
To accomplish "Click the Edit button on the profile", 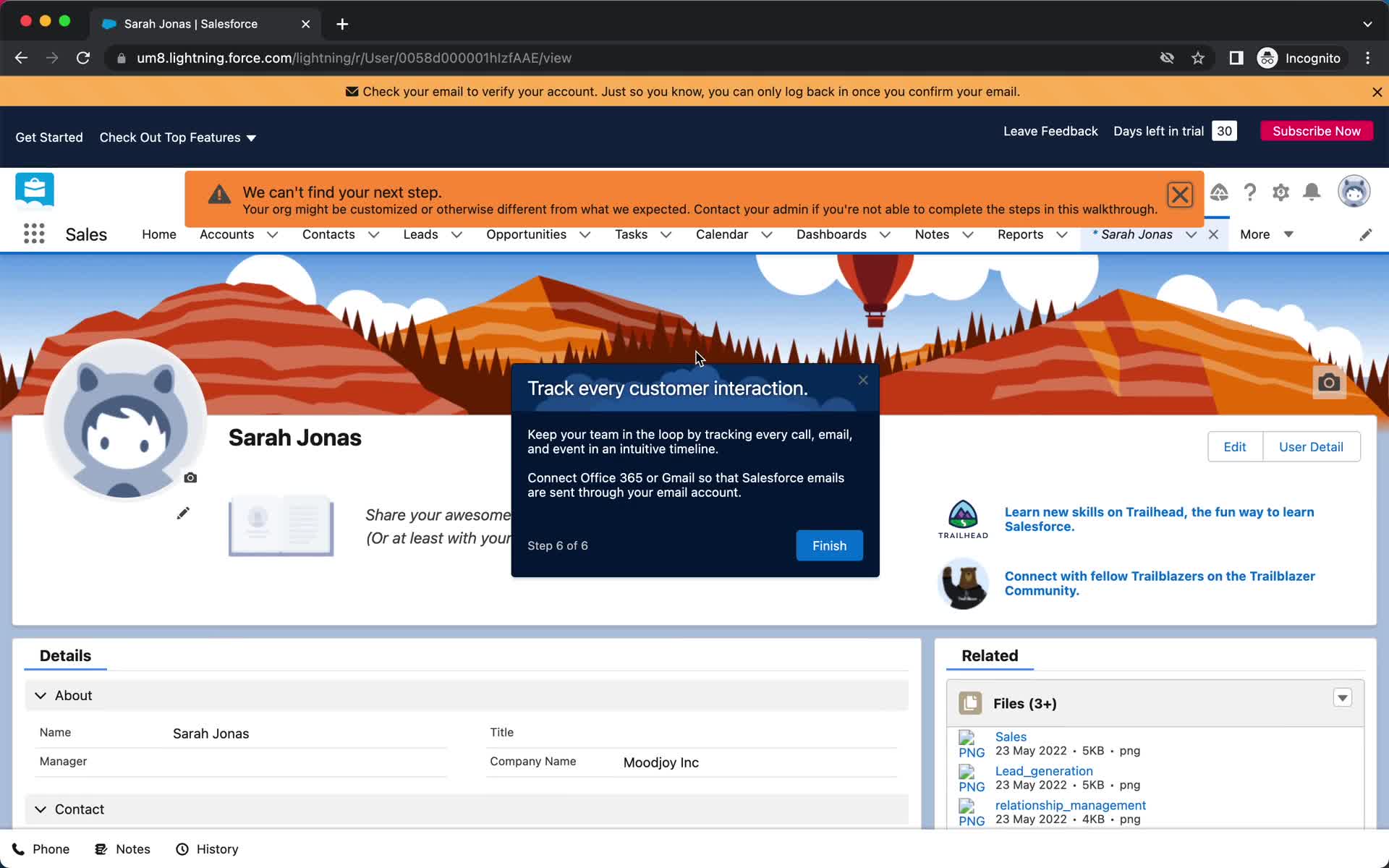I will tap(1235, 447).
